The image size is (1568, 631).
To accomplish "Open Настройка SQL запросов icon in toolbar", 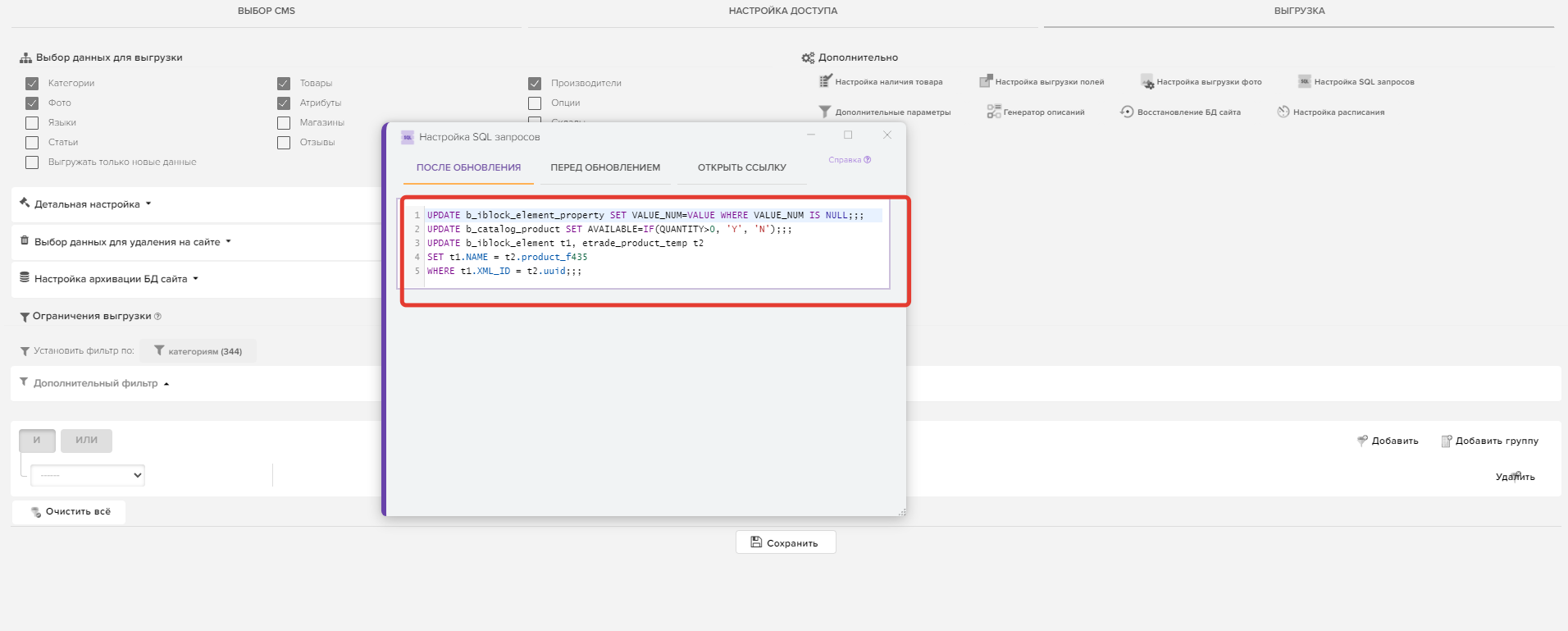I will (x=1304, y=81).
